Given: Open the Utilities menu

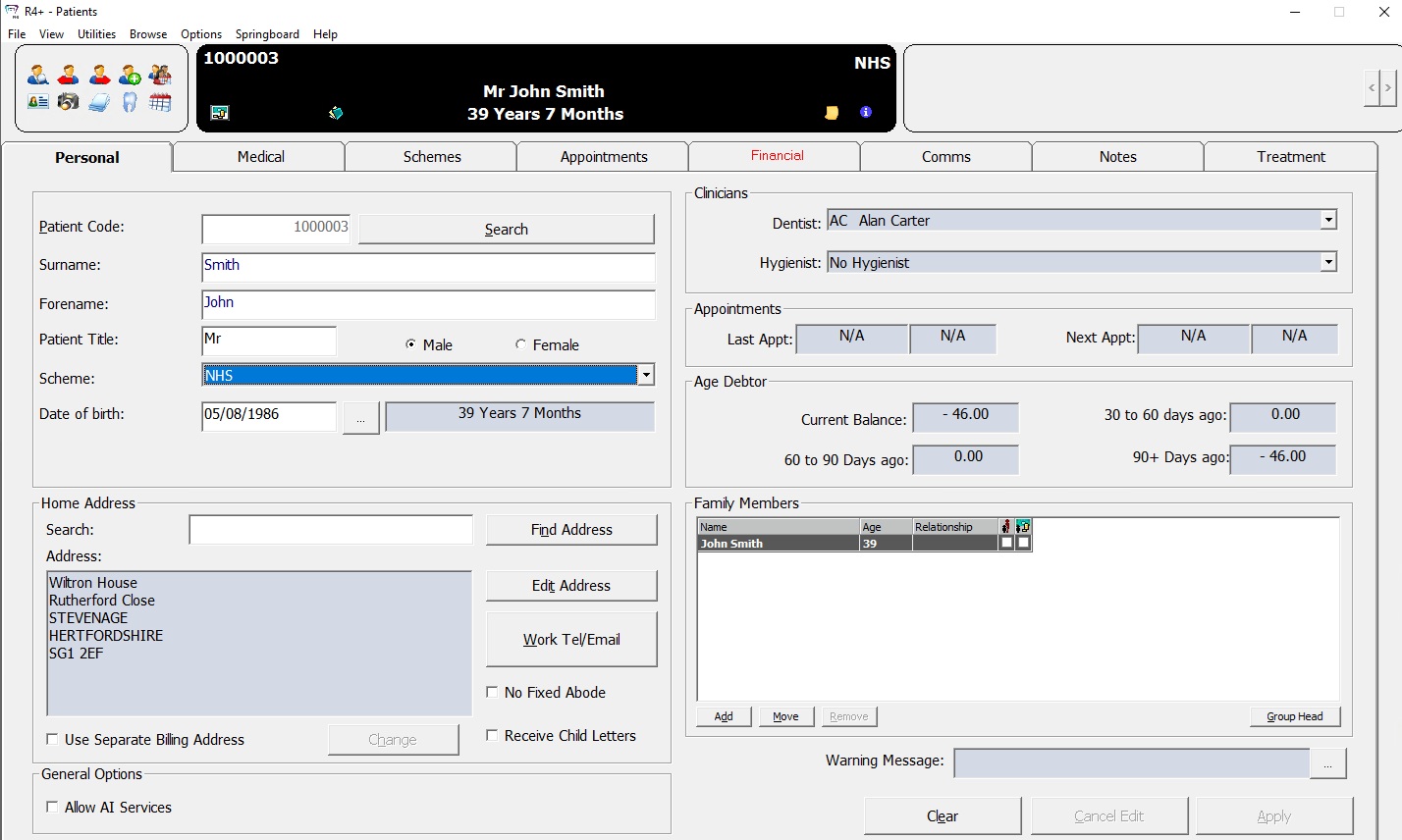Looking at the screenshot, I should pyautogui.click(x=96, y=34).
